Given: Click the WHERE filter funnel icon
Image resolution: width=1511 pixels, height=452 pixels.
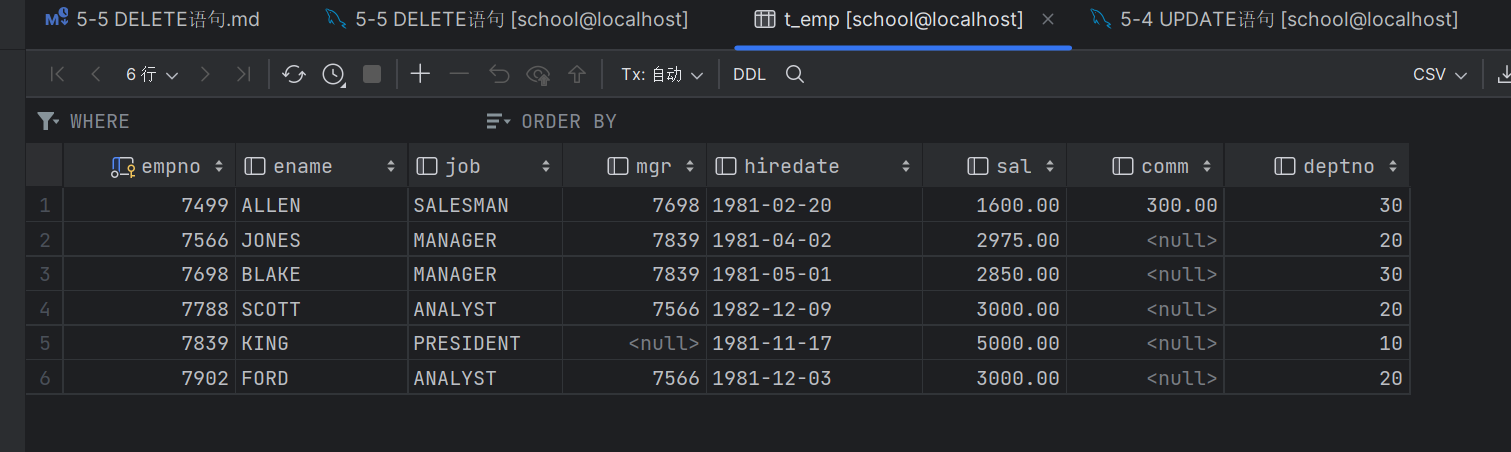Looking at the screenshot, I should coord(47,121).
